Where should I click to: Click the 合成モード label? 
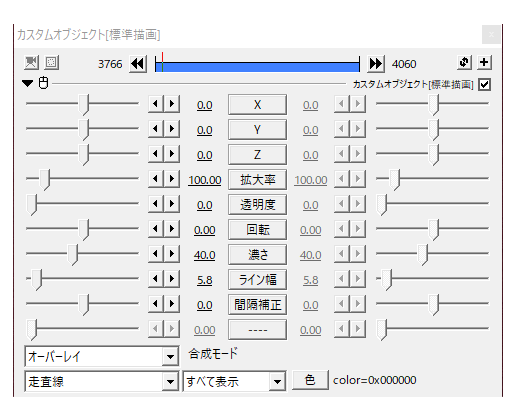pyautogui.click(x=213, y=354)
